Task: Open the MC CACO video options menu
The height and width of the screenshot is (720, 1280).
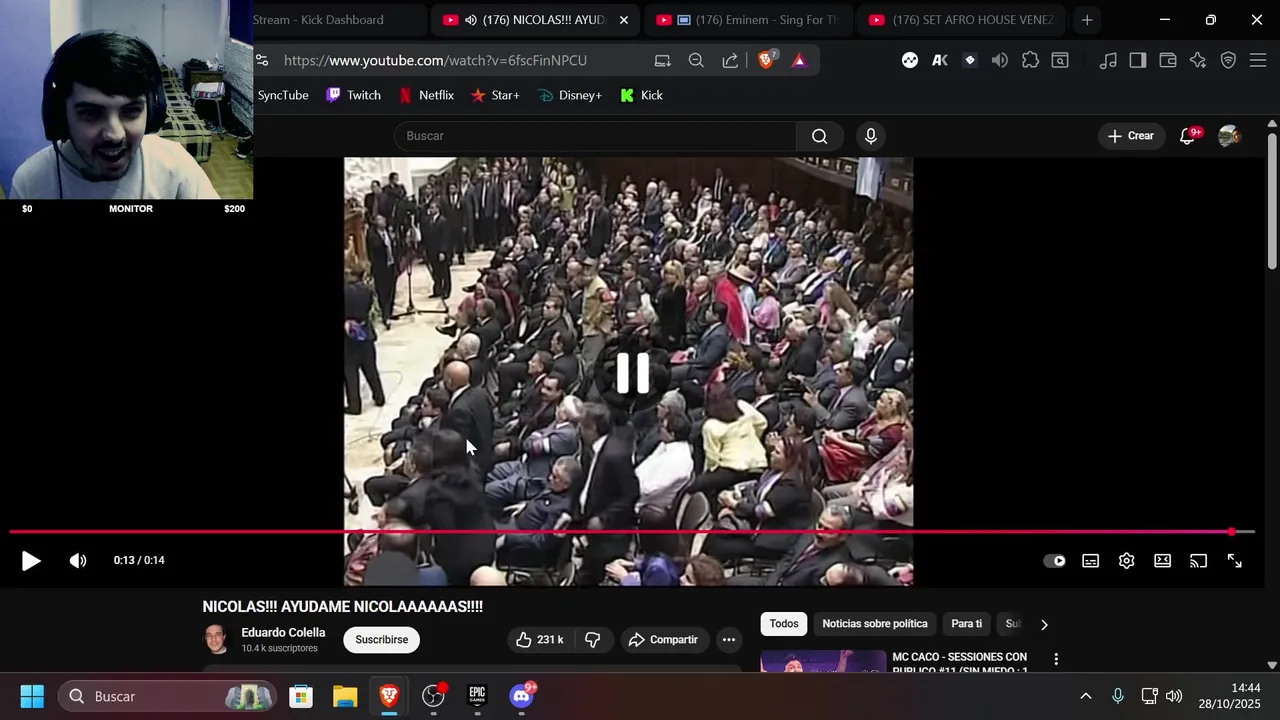Action: [1056, 659]
